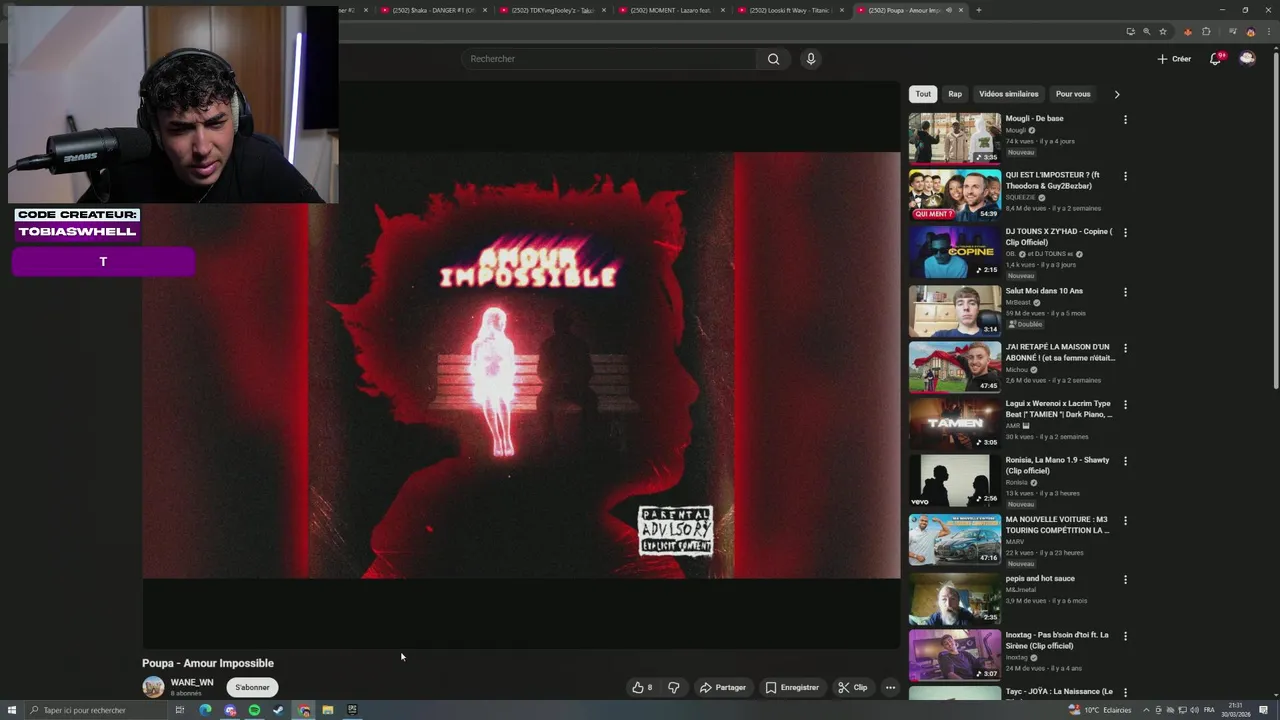The height and width of the screenshot is (720, 1280).
Task: Select the Tout filter chip
Action: click(x=923, y=94)
